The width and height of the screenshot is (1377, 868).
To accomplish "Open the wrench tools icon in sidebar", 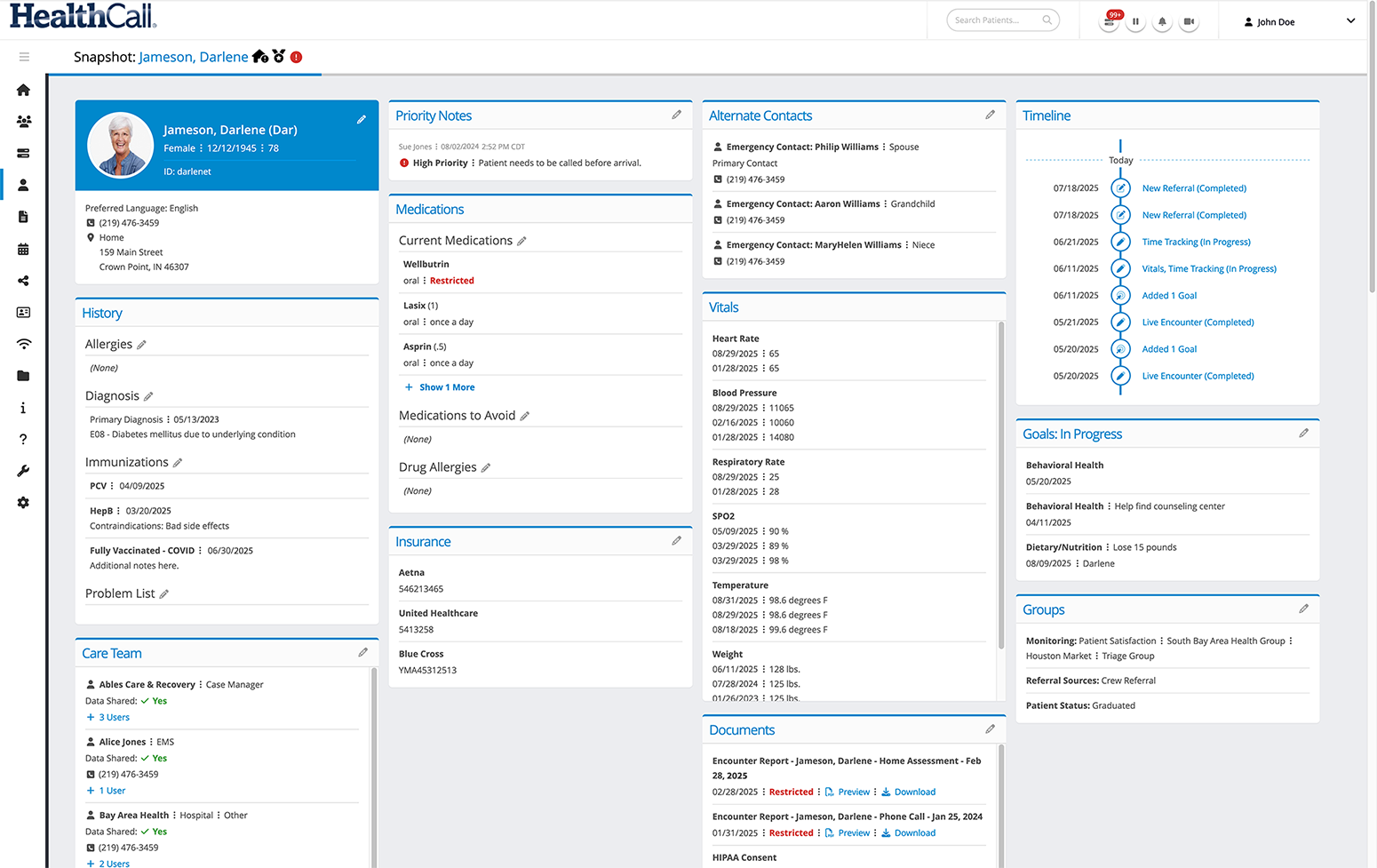I will (x=24, y=471).
